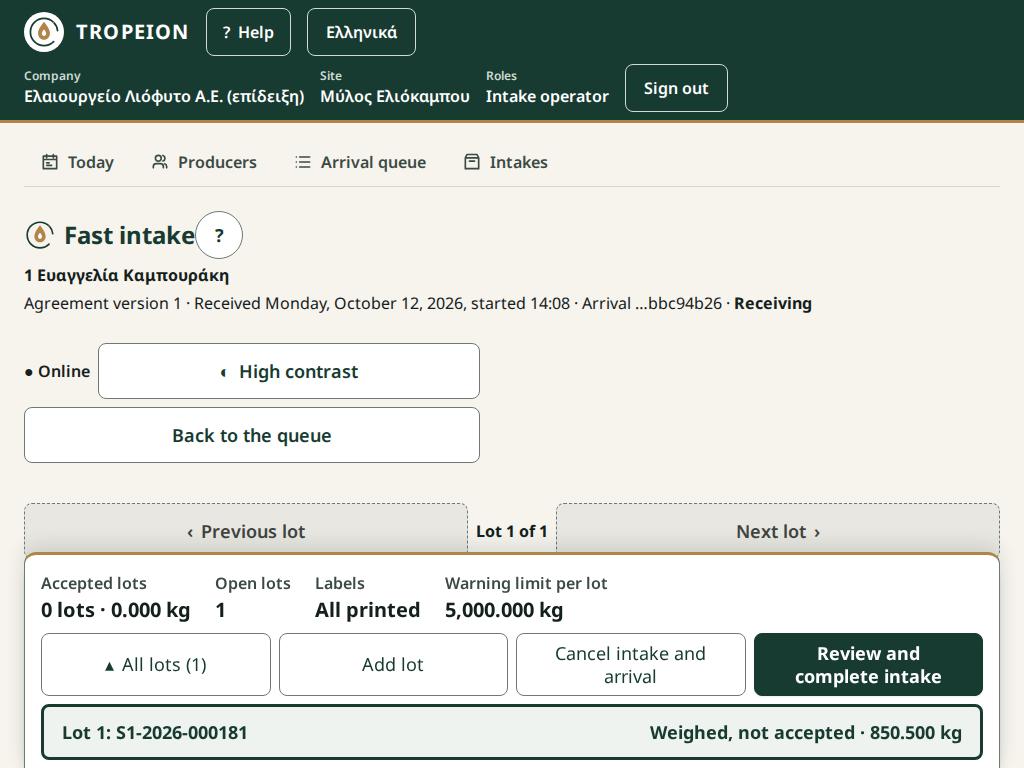
Task: Review and complete intake
Action: pyautogui.click(x=868, y=664)
